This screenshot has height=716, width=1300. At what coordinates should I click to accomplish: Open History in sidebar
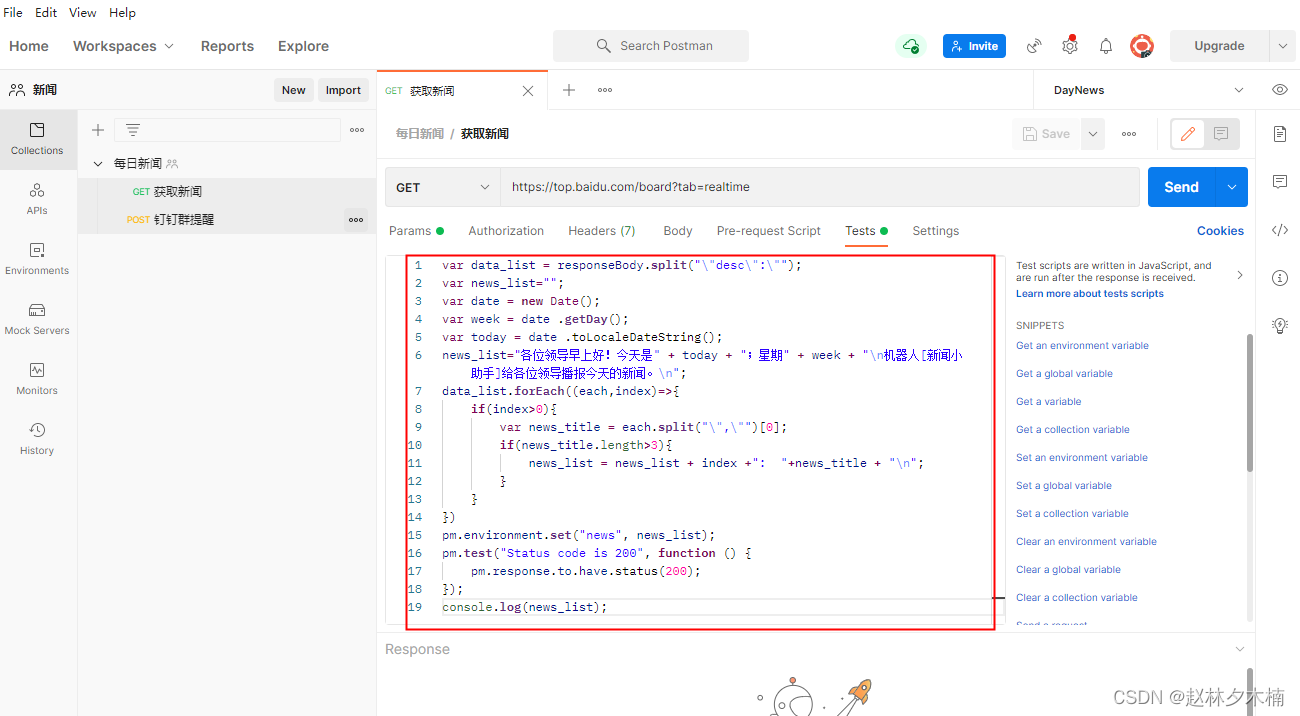[37, 439]
